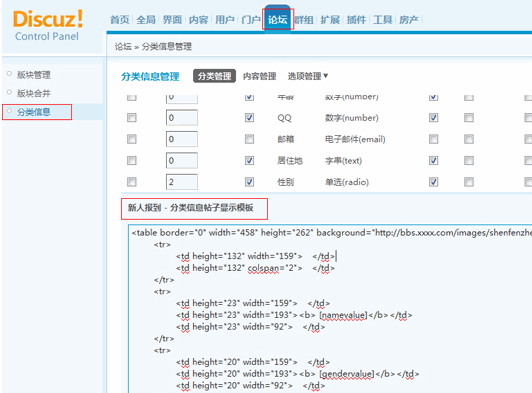Click the 论坛 breadcrumb link
This screenshot has height=393, width=532.
123,46
